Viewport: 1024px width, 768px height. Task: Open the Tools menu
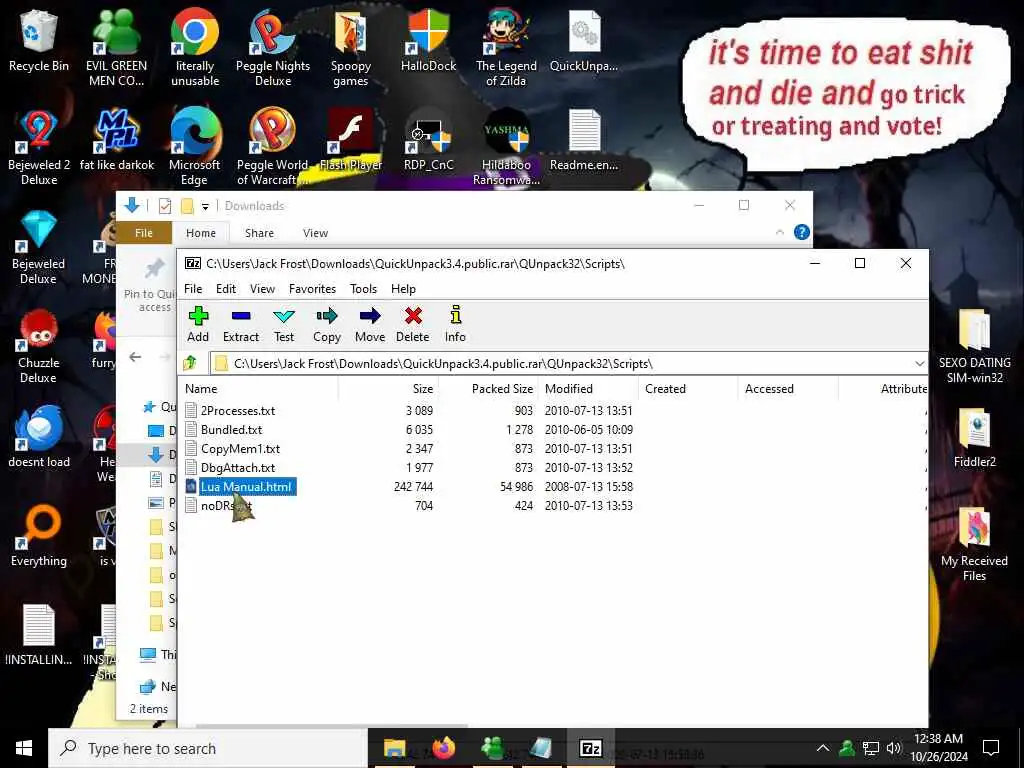click(363, 289)
